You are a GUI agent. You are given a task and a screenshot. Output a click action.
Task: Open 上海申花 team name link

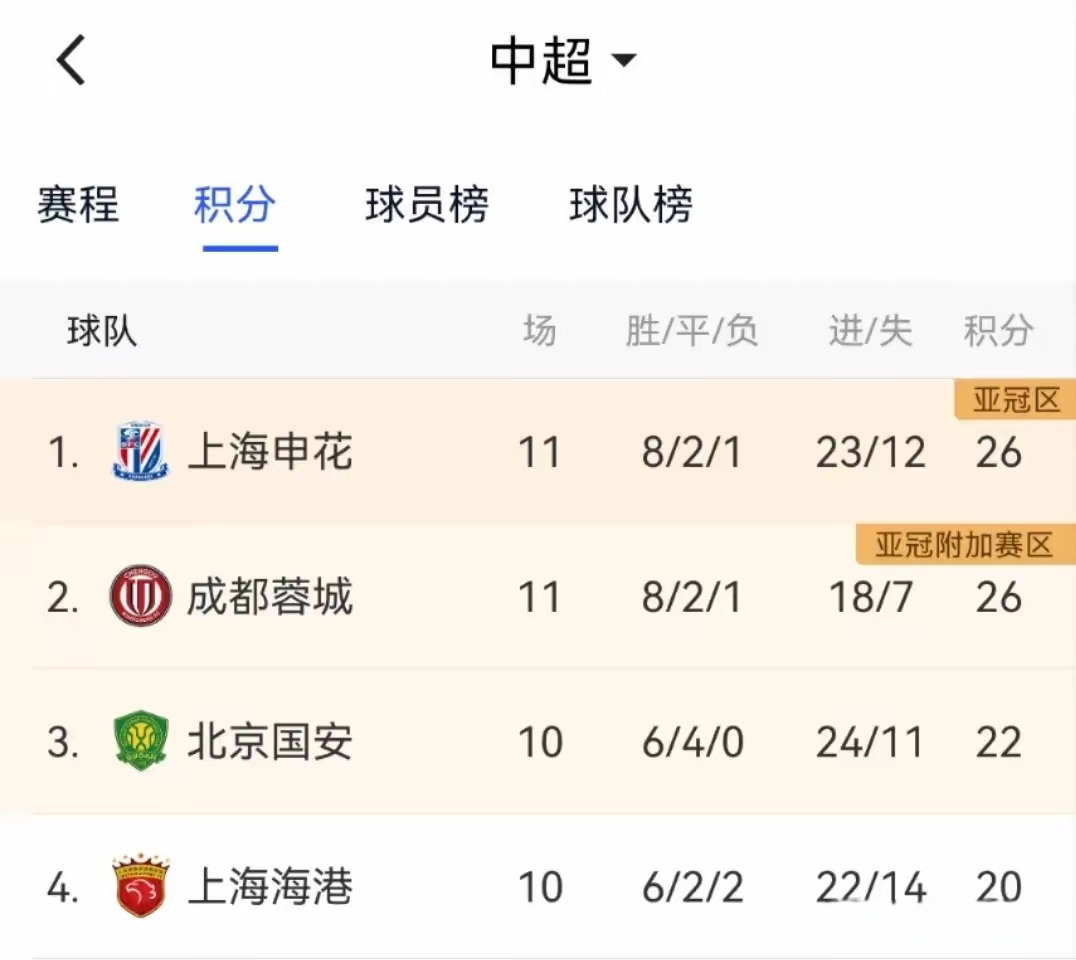[270, 453]
